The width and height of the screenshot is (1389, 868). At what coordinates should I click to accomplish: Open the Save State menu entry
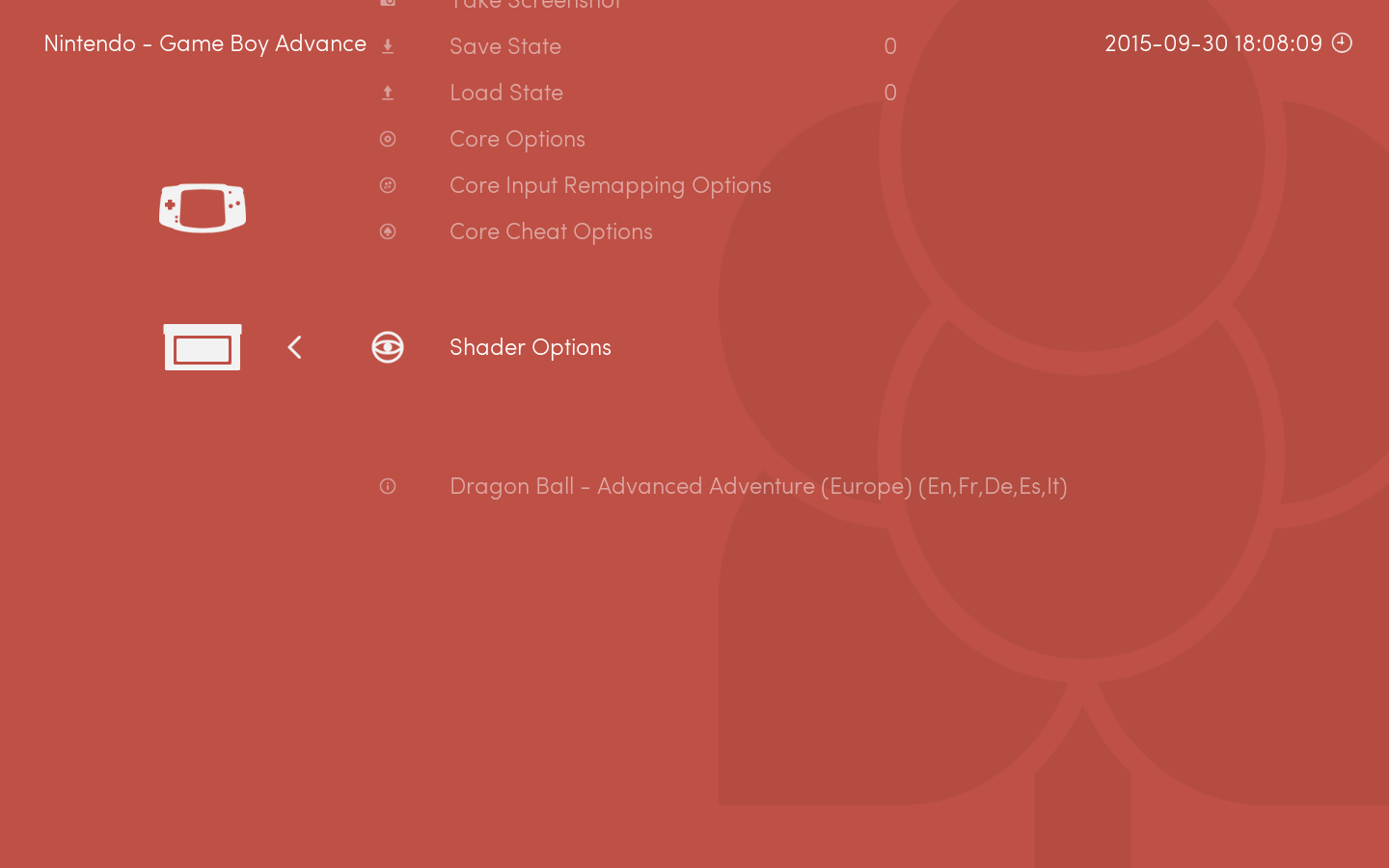click(505, 46)
